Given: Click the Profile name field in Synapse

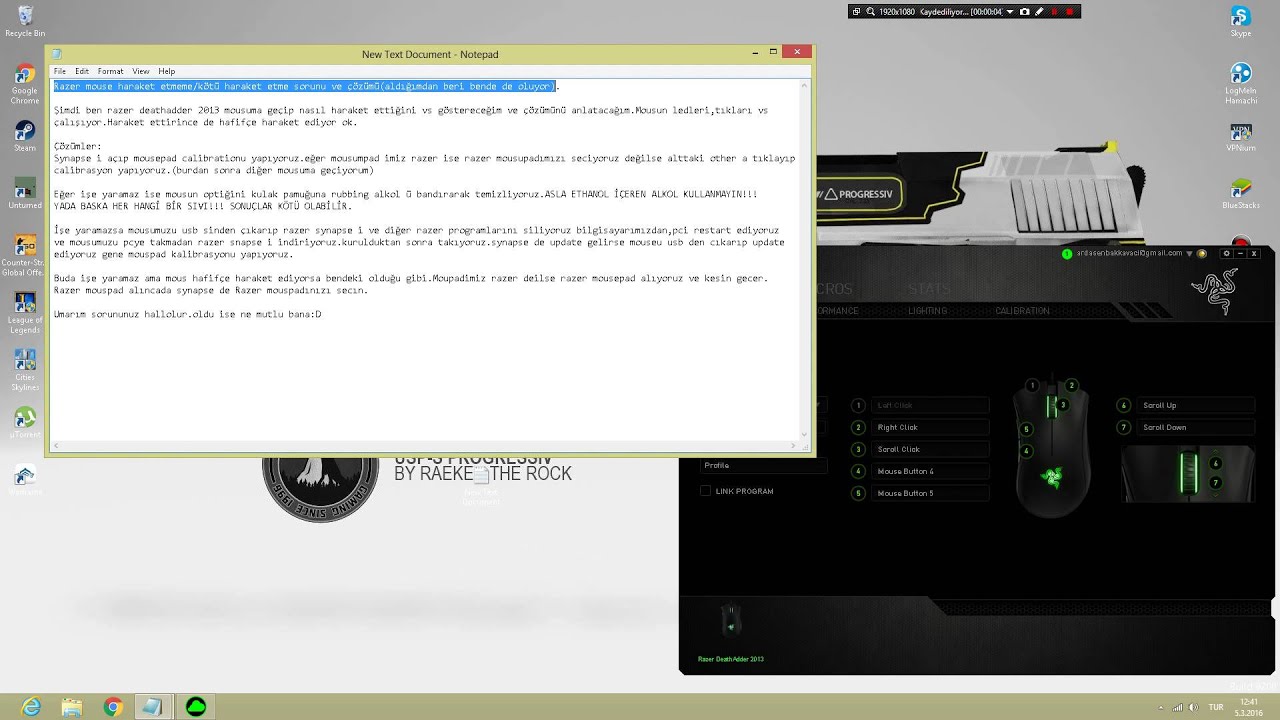Looking at the screenshot, I should coord(763,465).
